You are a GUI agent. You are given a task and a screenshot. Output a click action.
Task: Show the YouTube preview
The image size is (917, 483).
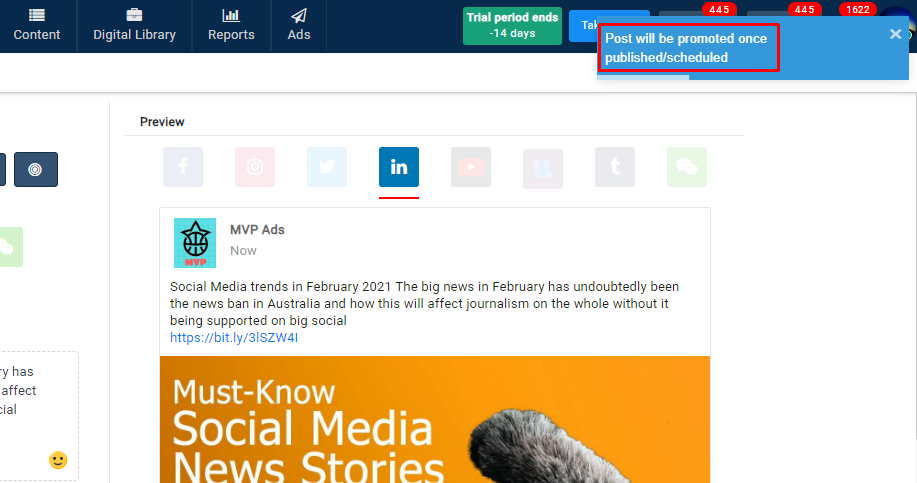pyautogui.click(x=471, y=167)
